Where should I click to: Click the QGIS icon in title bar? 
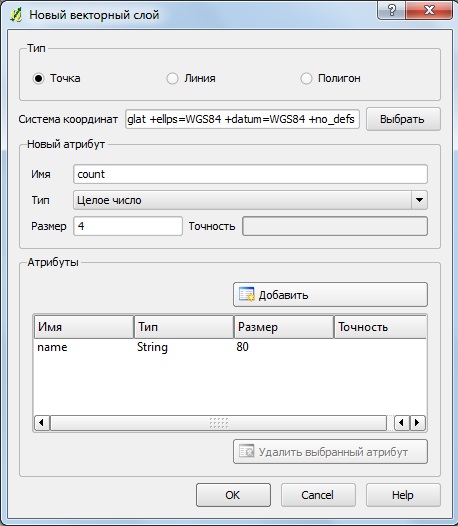pyautogui.click(x=16, y=14)
